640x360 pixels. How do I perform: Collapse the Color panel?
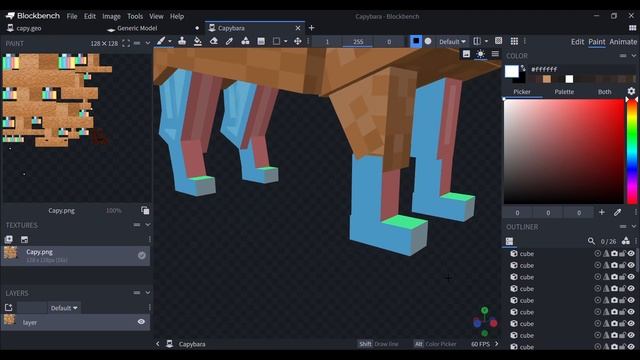[x=633, y=56]
